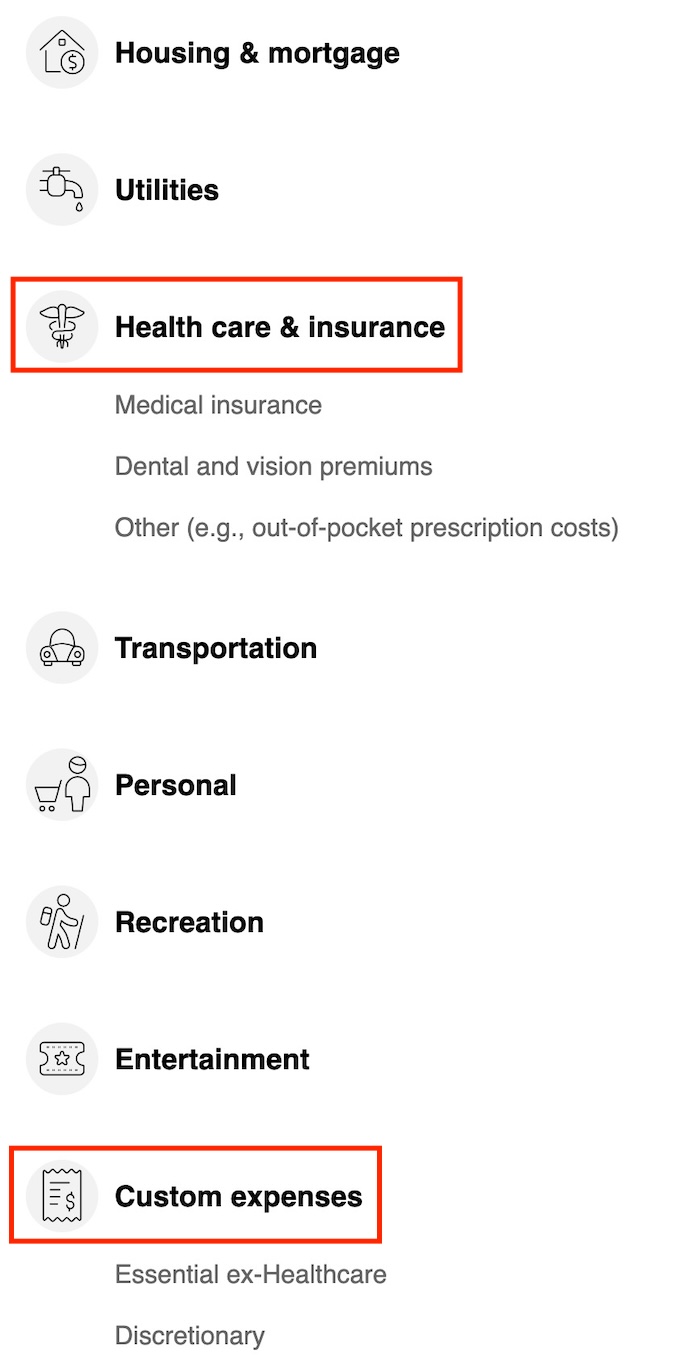This screenshot has width=700, height=1371.
Task: Click the water faucet Utilities icon
Action: pos(62,190)
